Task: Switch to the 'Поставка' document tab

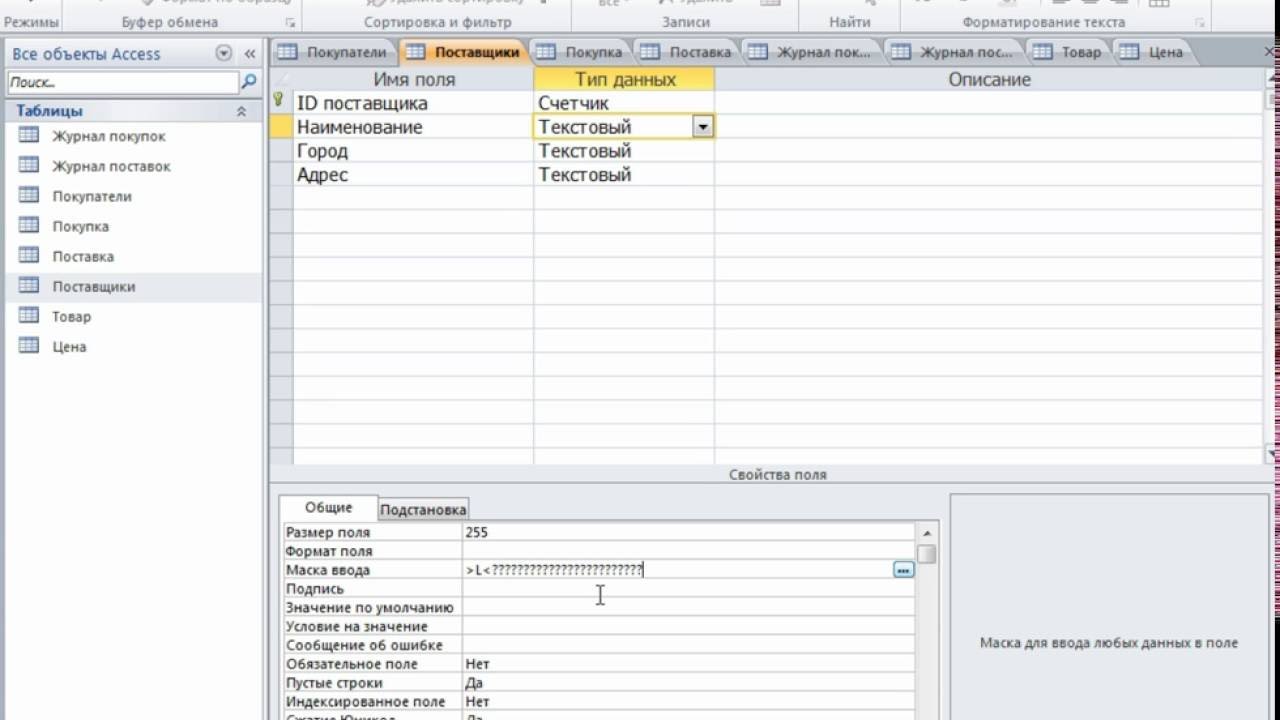Action: coord(688,52)
